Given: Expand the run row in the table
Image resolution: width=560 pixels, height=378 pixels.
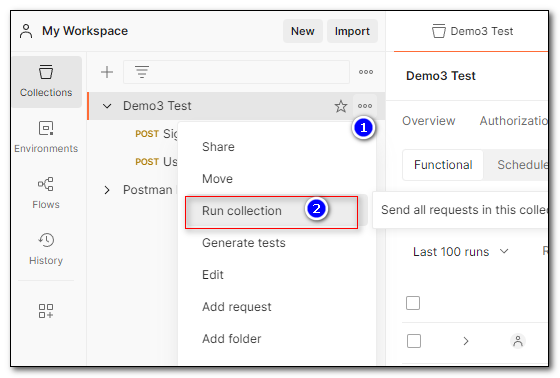Looking at the screenshot, I should (x=466, y=341).
